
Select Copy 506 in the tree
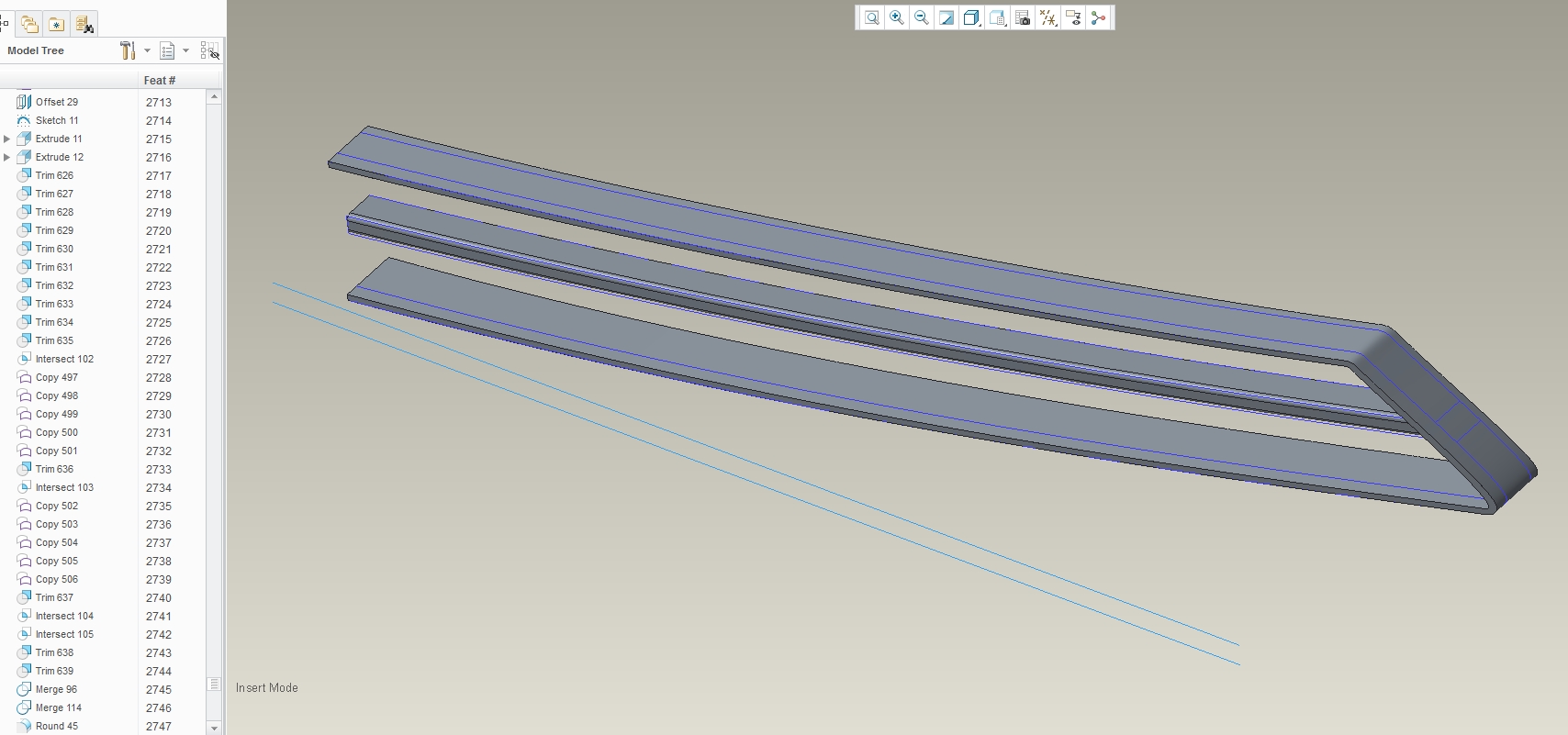click(x=57, y=579)
